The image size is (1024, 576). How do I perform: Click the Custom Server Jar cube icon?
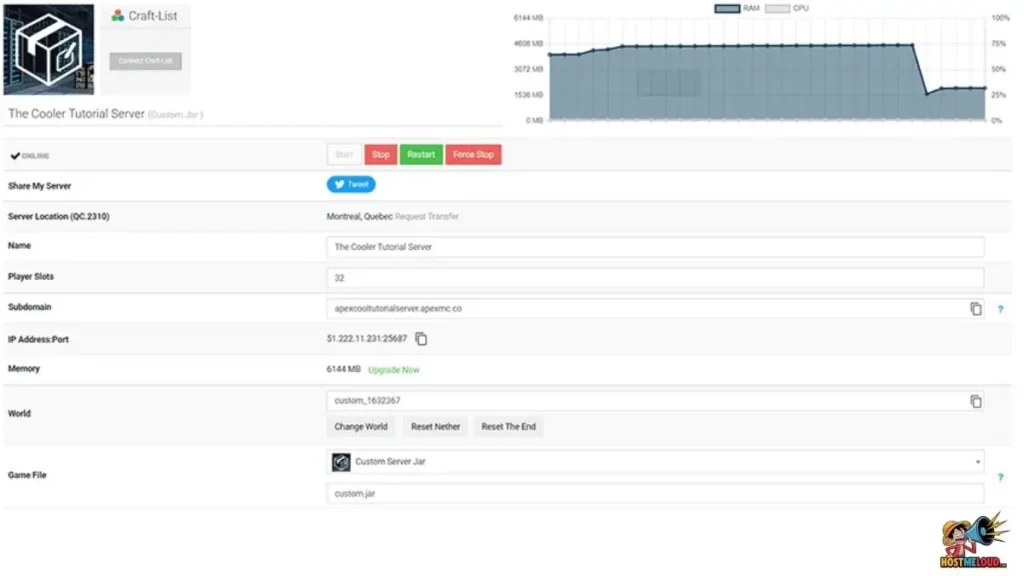coord(339,462)
